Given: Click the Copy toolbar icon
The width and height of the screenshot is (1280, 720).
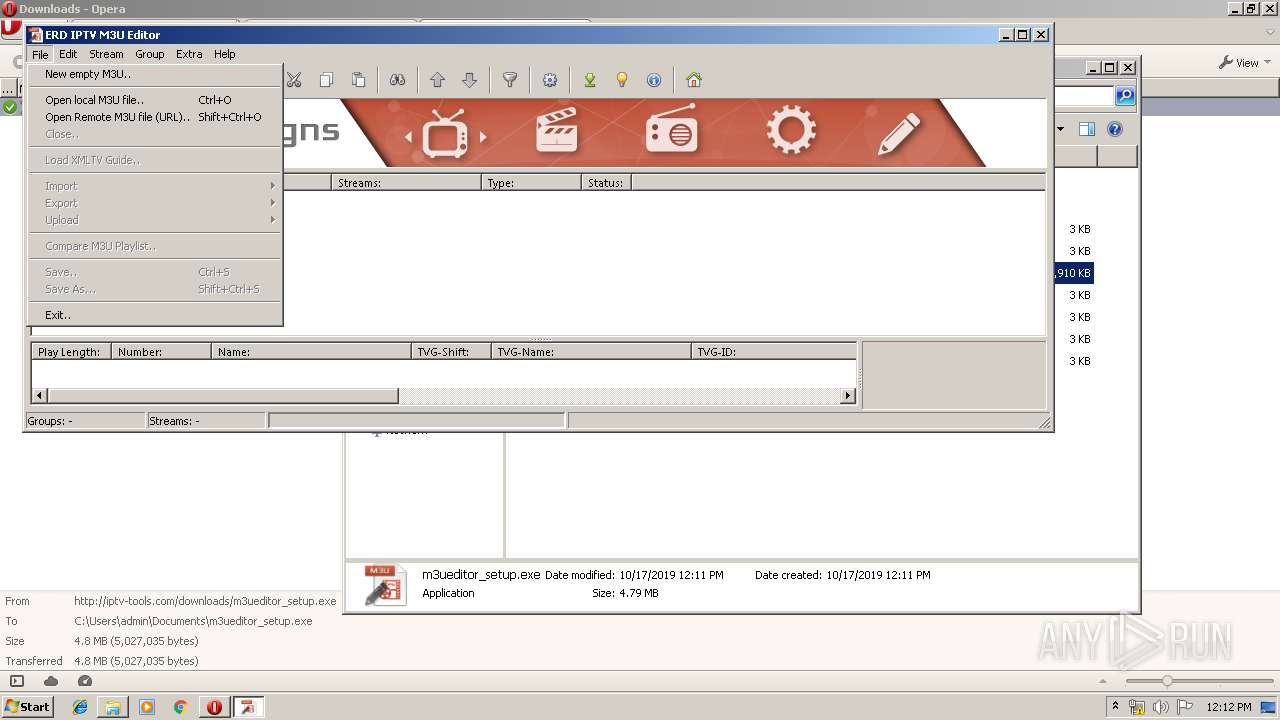Looking at the screenshot, I should click(x=326, y=80).
